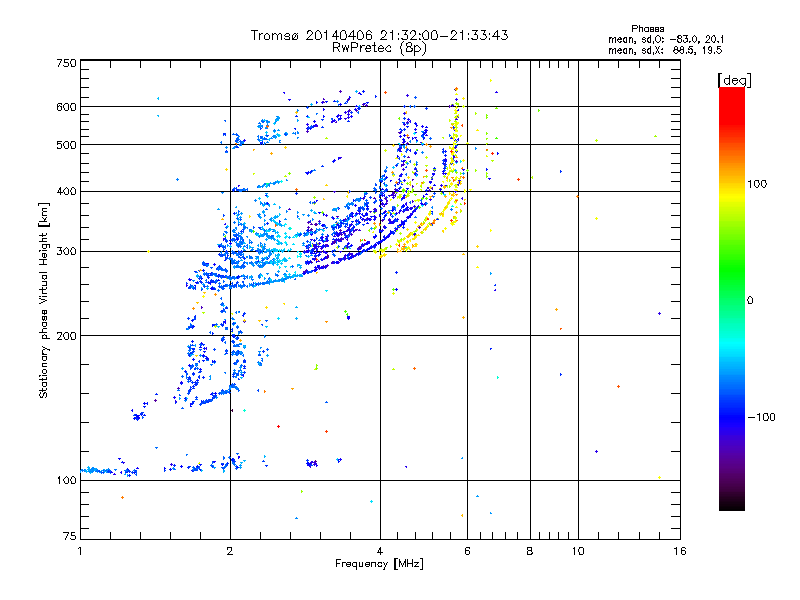This screenshot has height=600, width=800.
Task: Click the y-axis tick label '400'
Action: click(66, 192)
